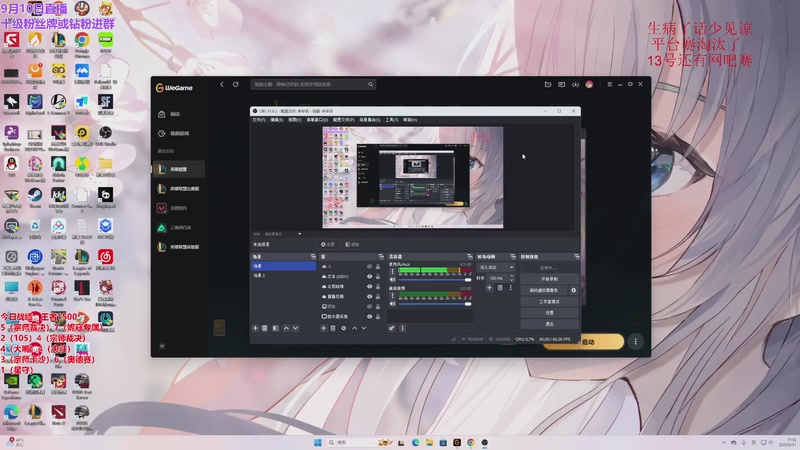Select 场景 2 in Scenes list
The image size is (800, 450).
284,276
